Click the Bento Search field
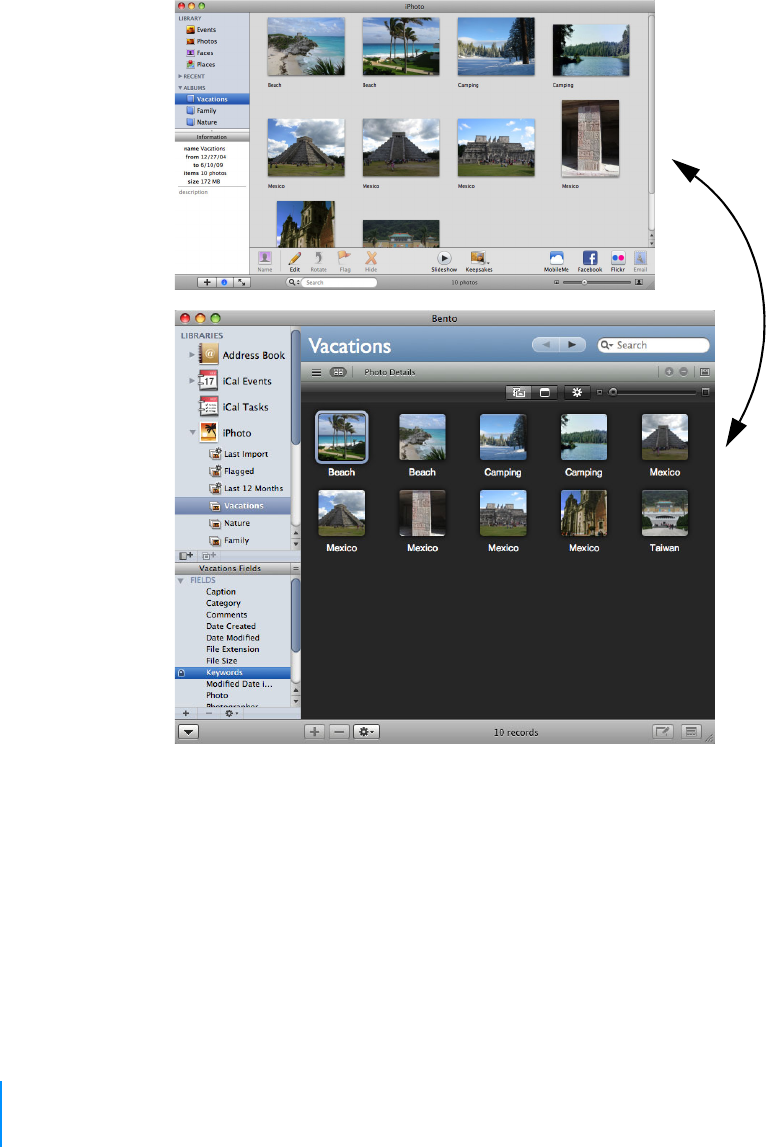The height and width of the screenshot is (1147, 766). click(x=653, y=345)
